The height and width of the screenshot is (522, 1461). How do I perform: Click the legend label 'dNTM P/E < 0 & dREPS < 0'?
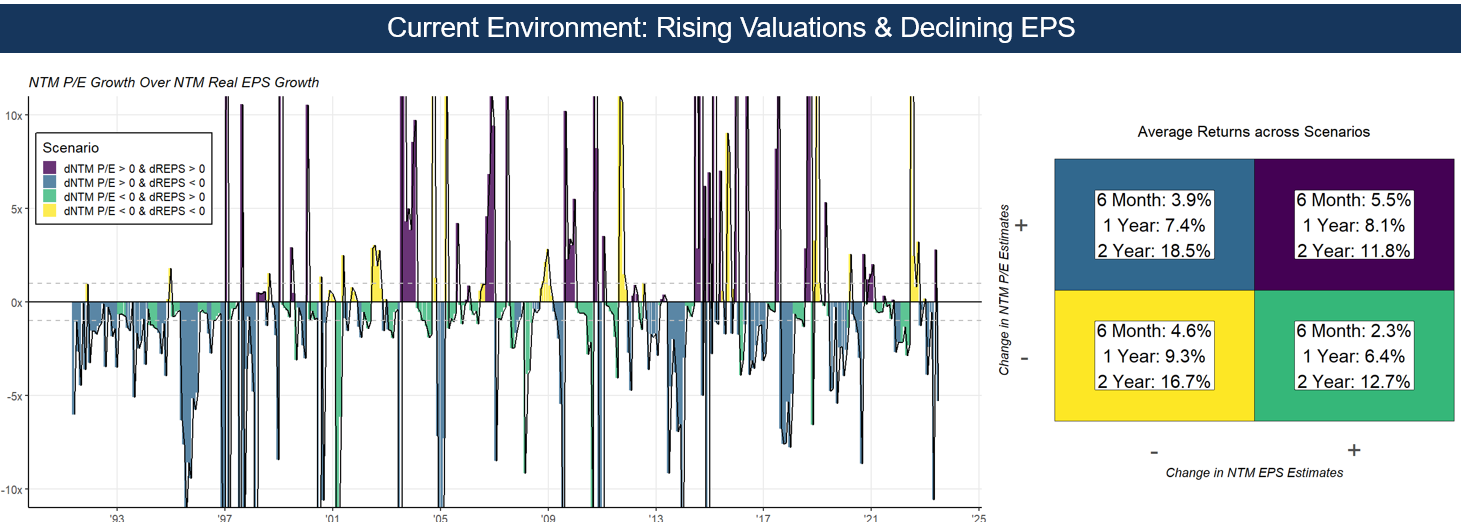point(134,211)
